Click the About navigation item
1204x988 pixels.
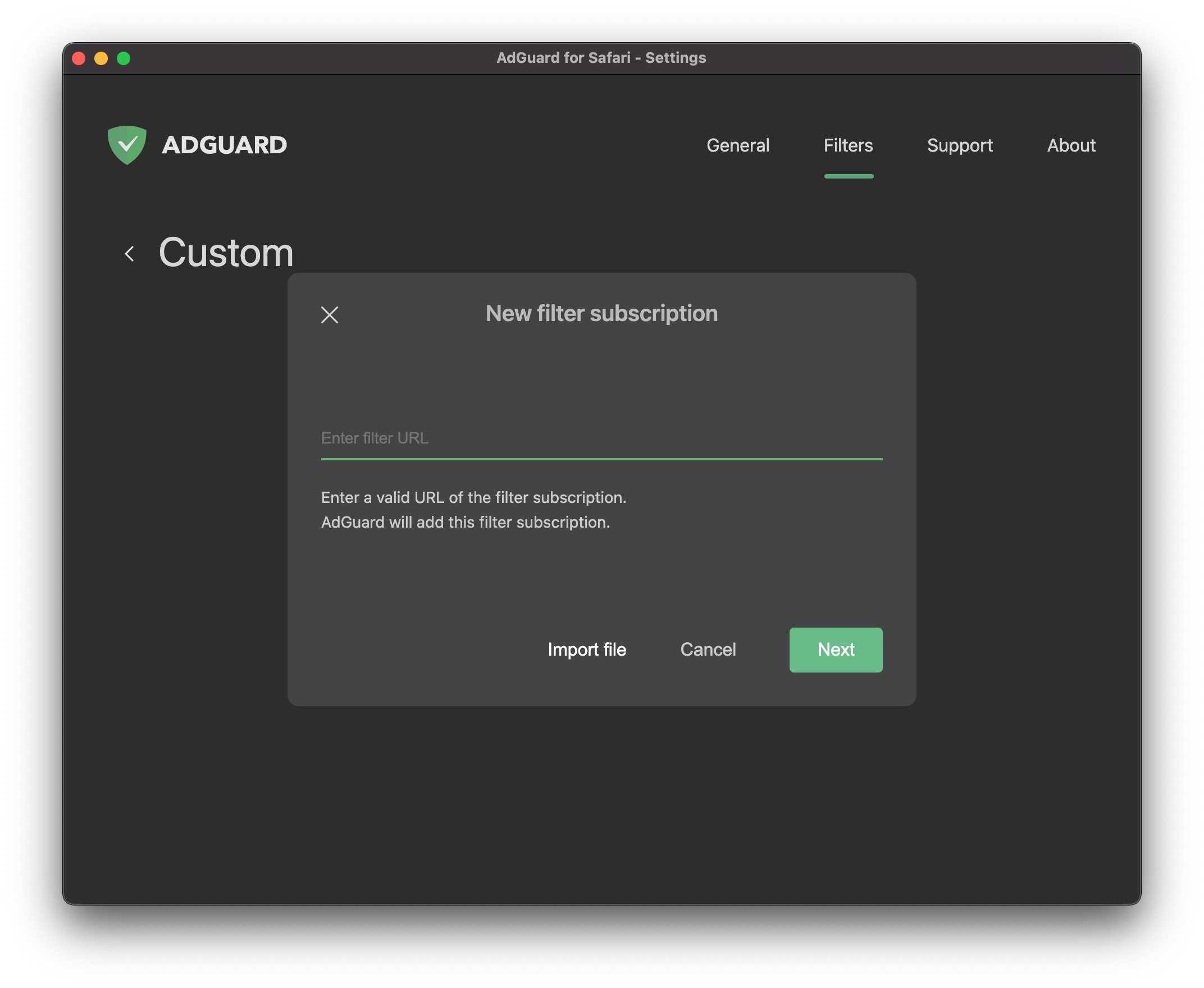(x=1071, y=144)
